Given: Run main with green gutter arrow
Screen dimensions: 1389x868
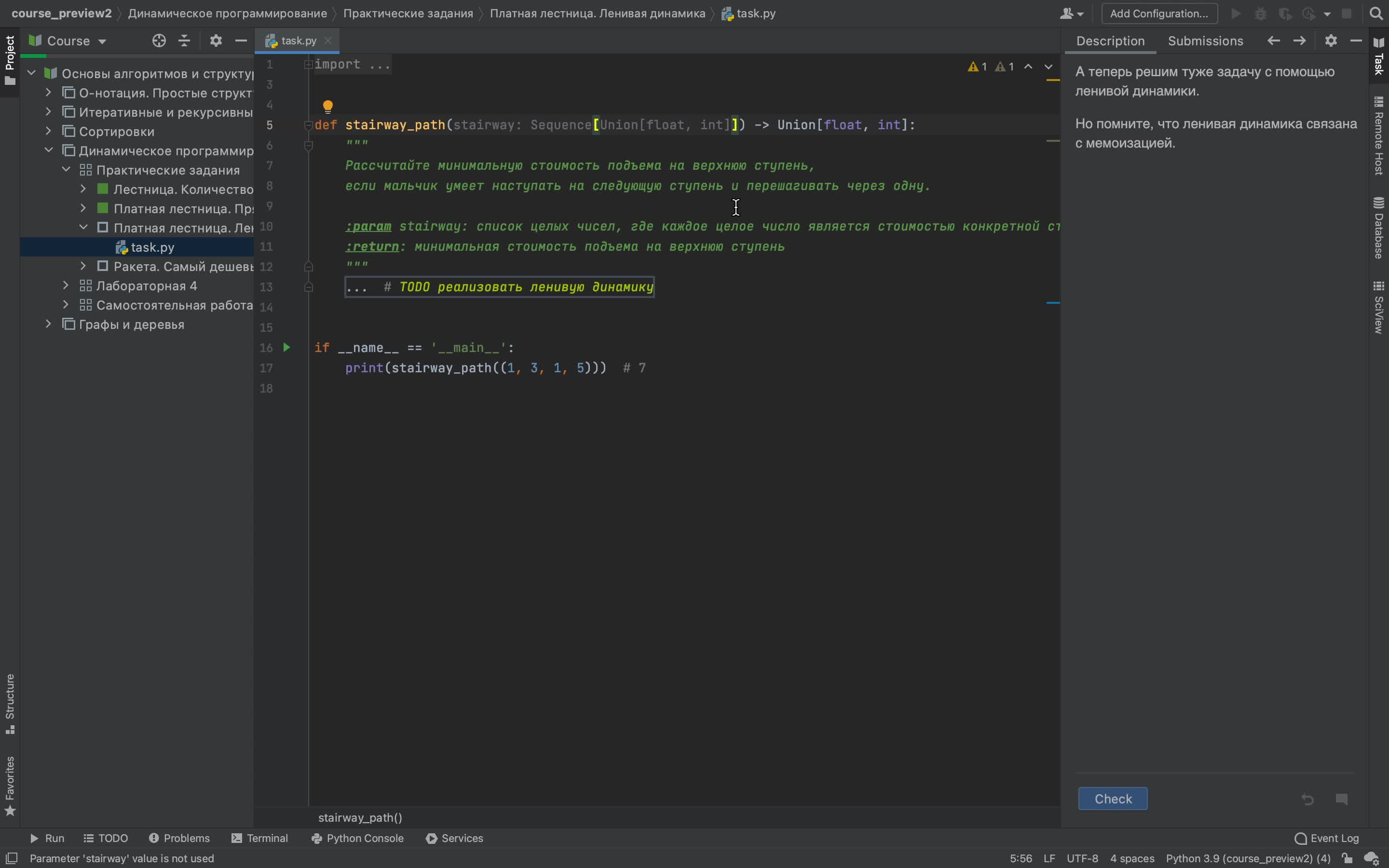Looking at the screenshot, I should point(286,347).
